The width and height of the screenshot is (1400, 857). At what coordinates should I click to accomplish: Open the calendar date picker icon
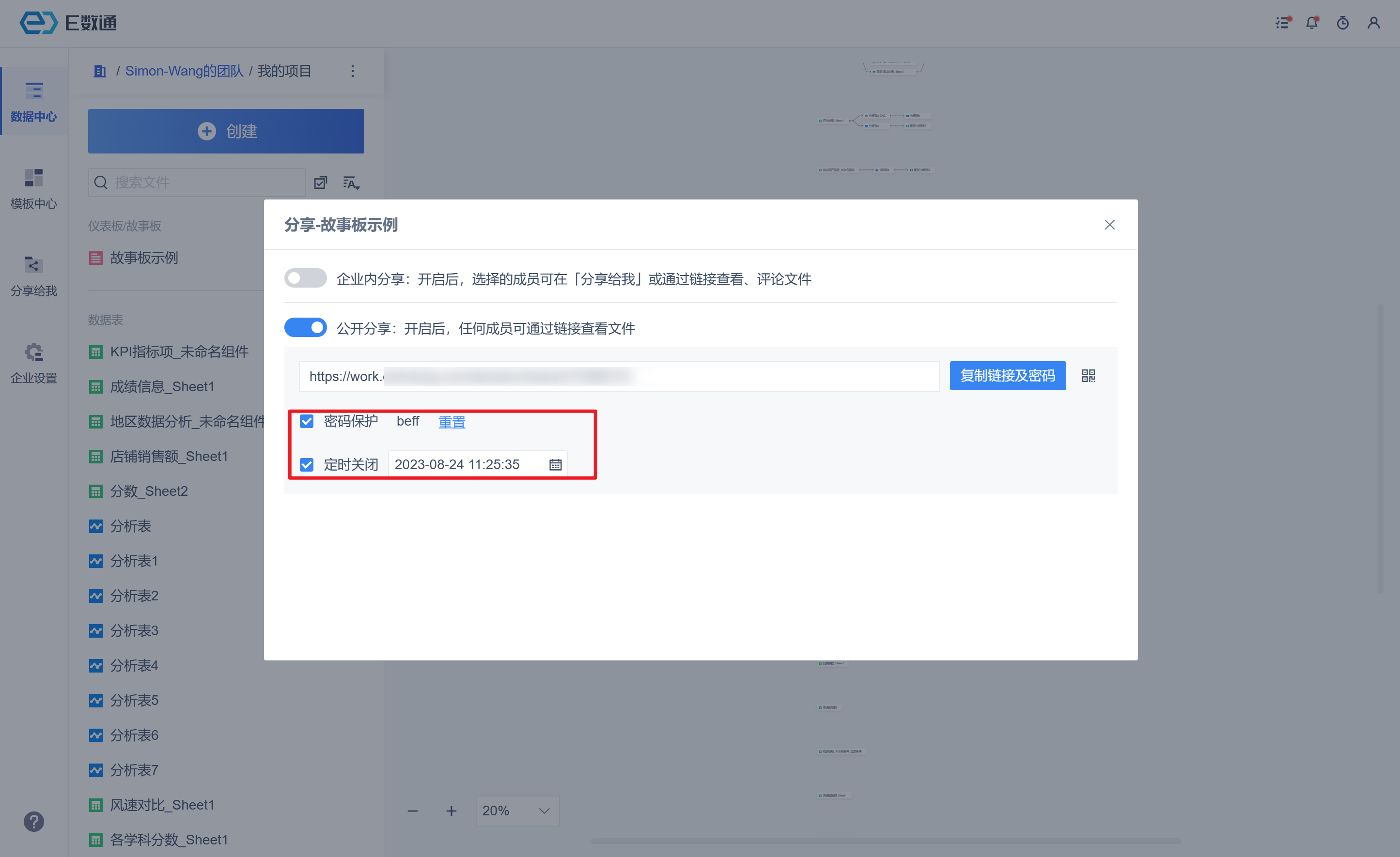click(x=555, y=464)
